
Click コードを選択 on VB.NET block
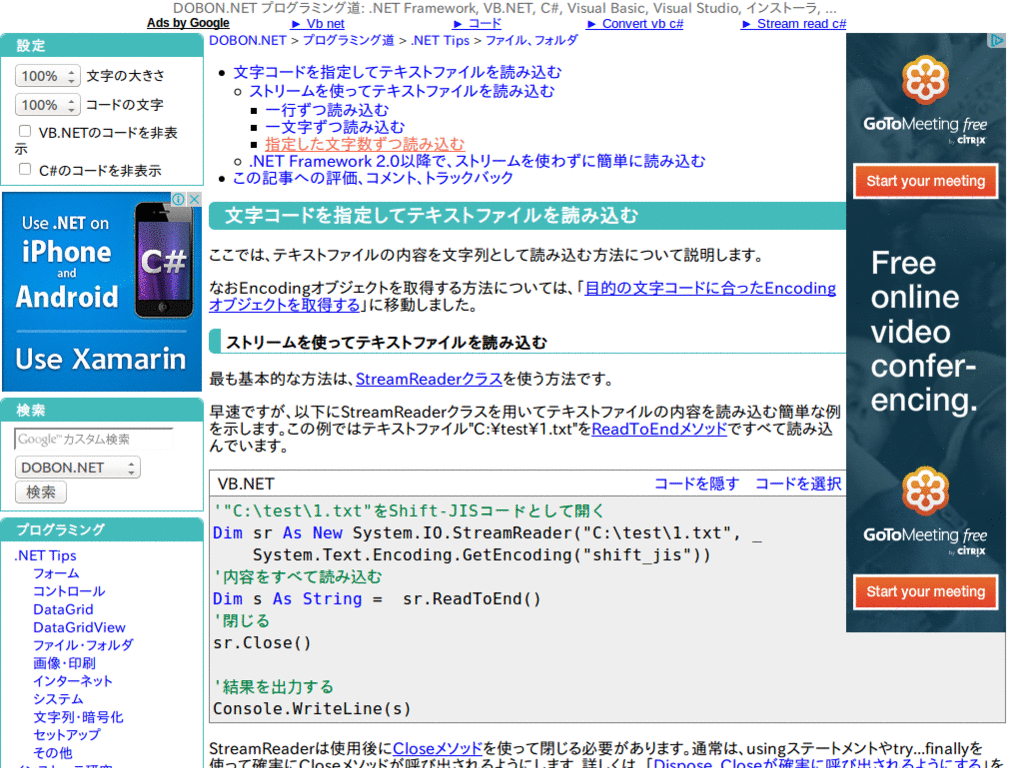(798, 483)
